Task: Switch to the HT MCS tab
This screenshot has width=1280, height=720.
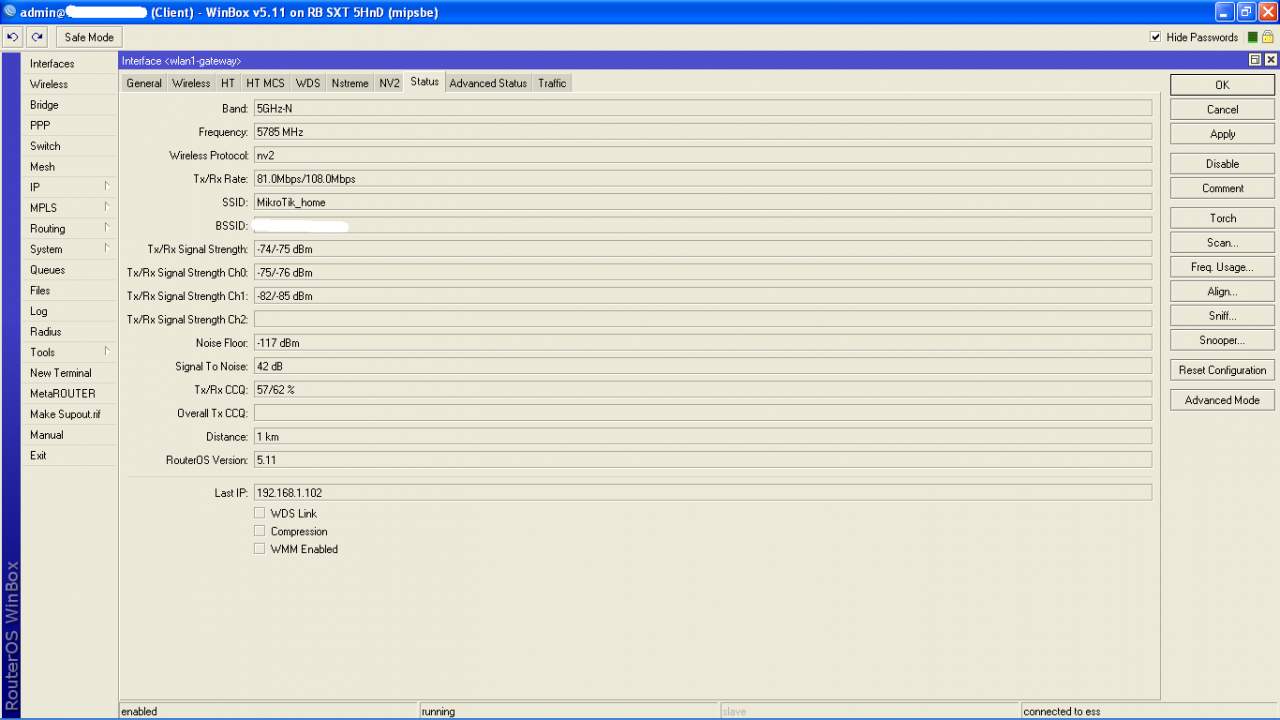Action: click(265, 83)
